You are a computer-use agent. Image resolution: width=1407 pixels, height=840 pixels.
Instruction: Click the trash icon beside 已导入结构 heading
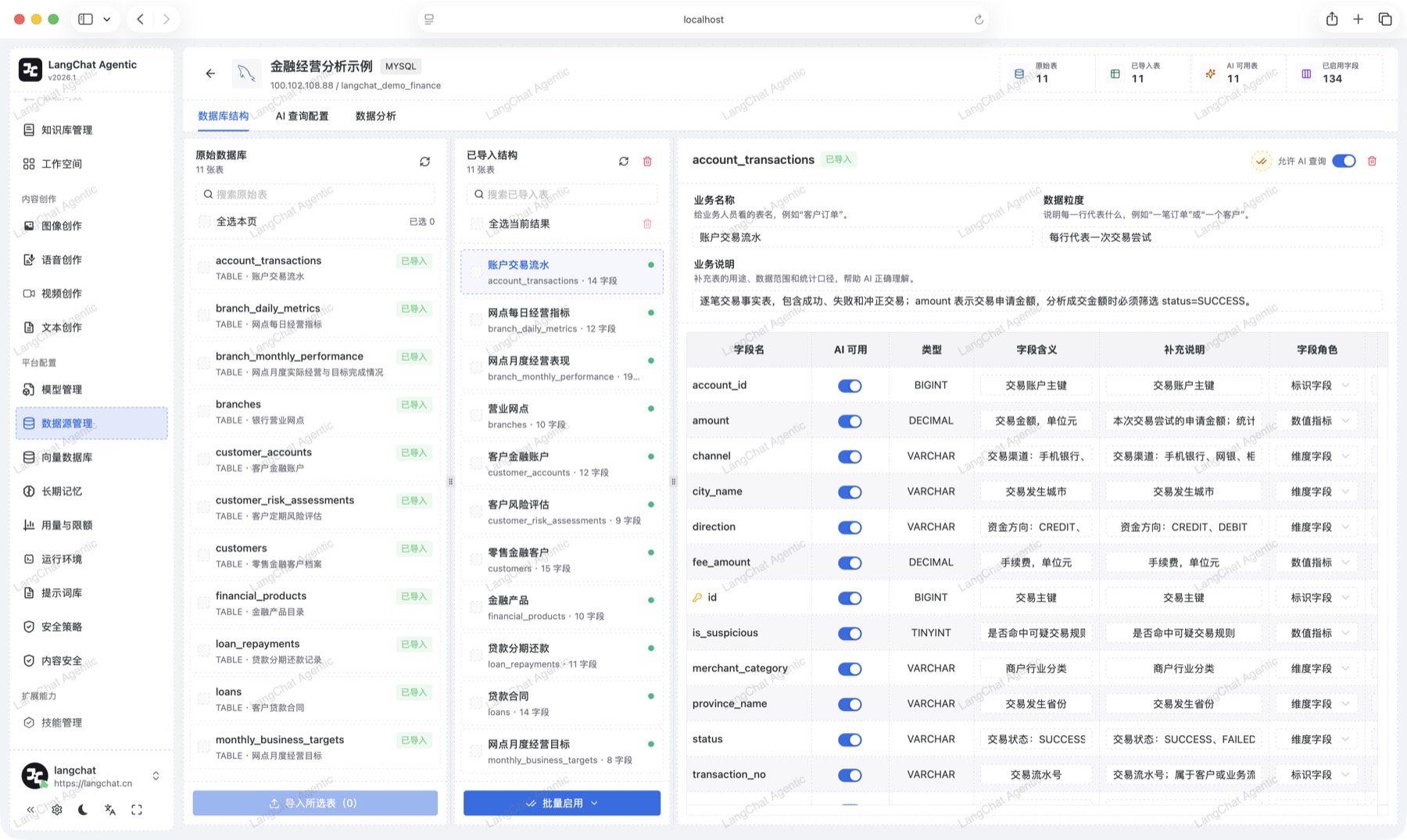coord(647,162)
